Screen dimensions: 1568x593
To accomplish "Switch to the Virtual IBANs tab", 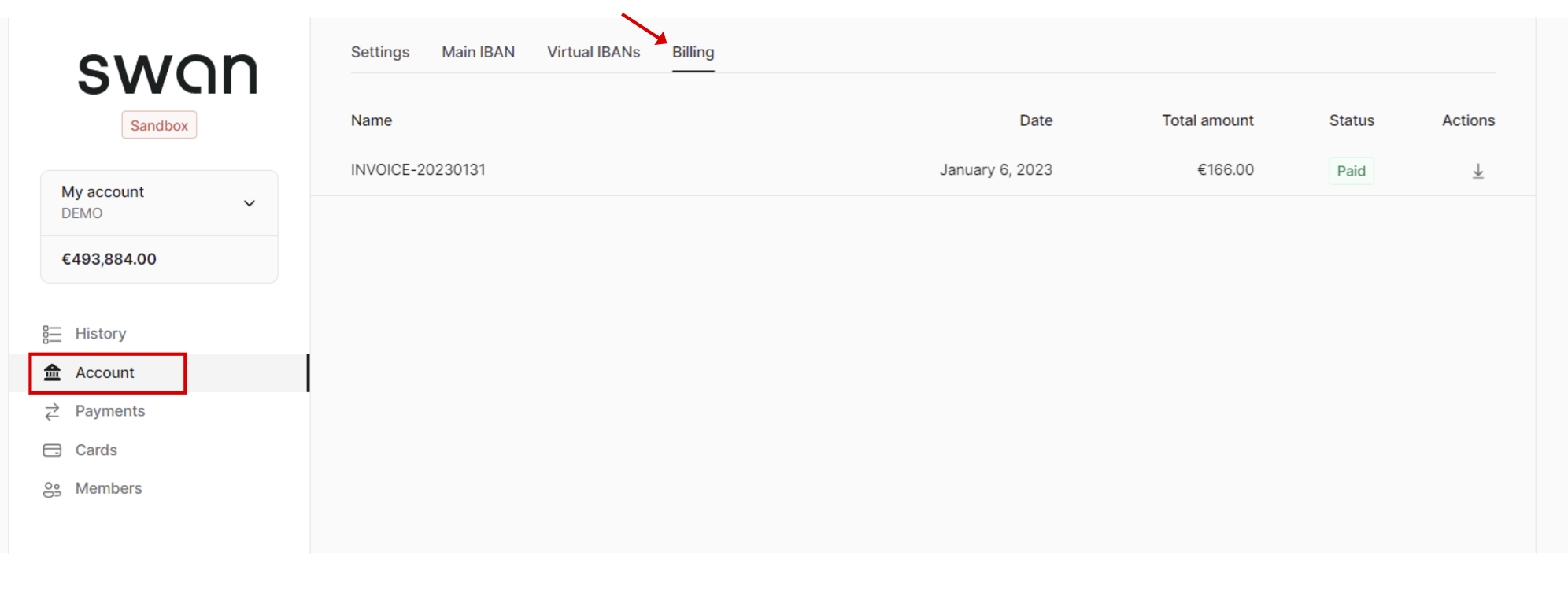I will pyautogui.click(x=594, y=52).
